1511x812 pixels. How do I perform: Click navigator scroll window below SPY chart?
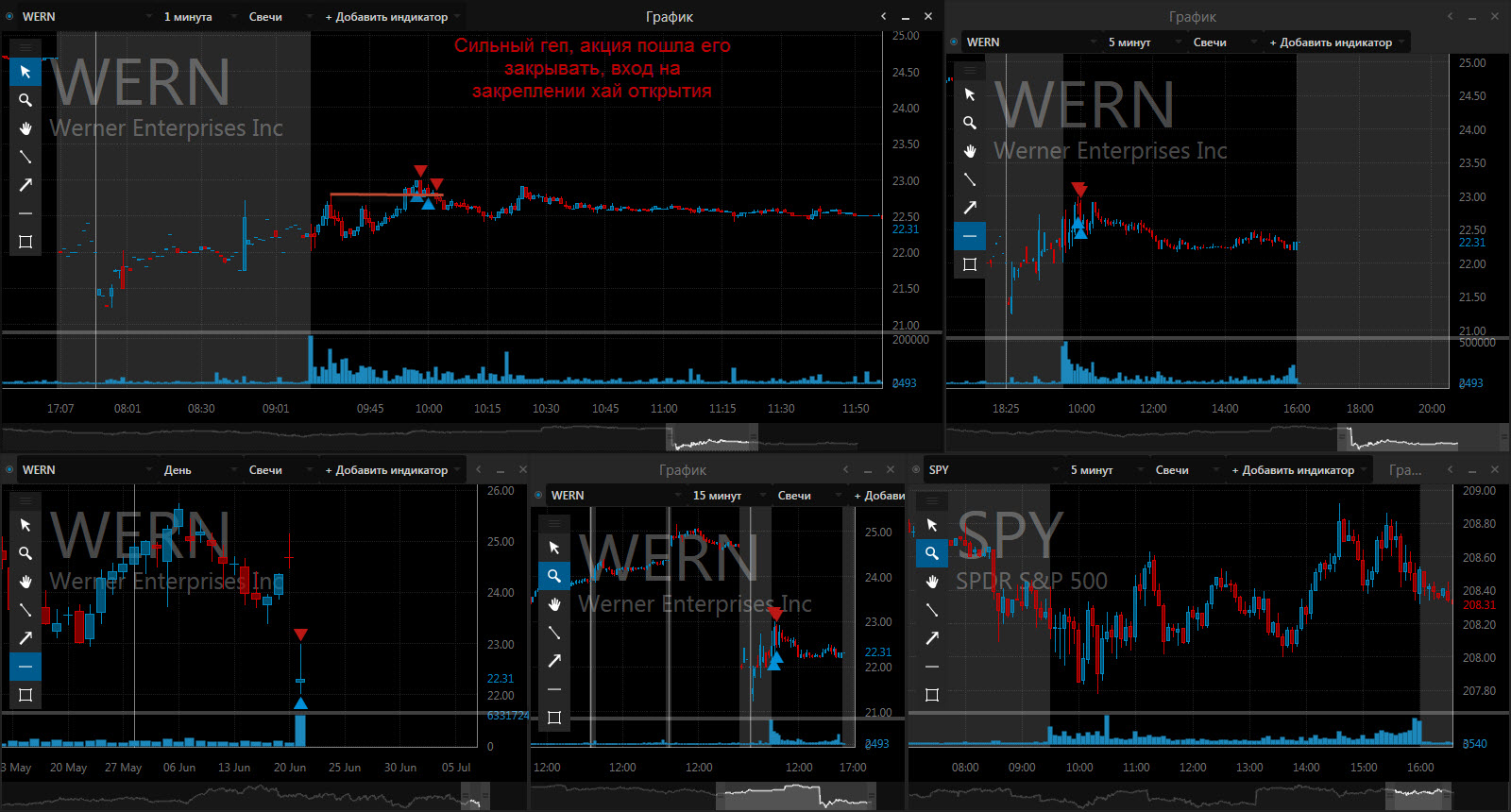click(1418, 796)
